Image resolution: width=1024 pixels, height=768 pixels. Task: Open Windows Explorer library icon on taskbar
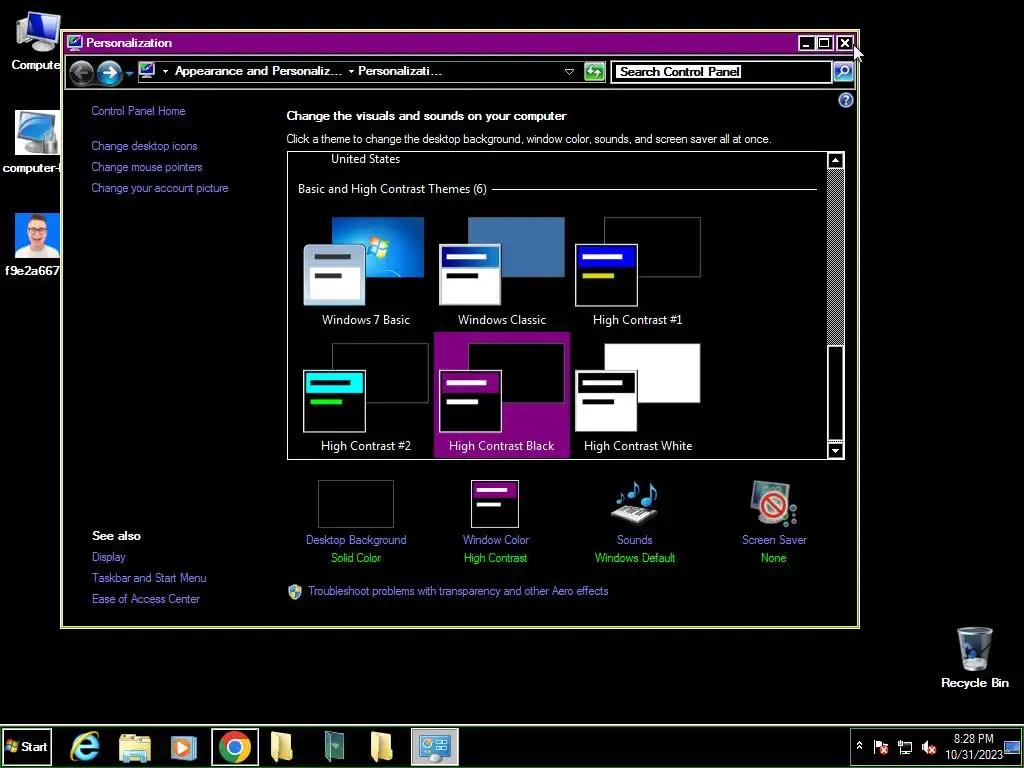(x=135, y=747)
